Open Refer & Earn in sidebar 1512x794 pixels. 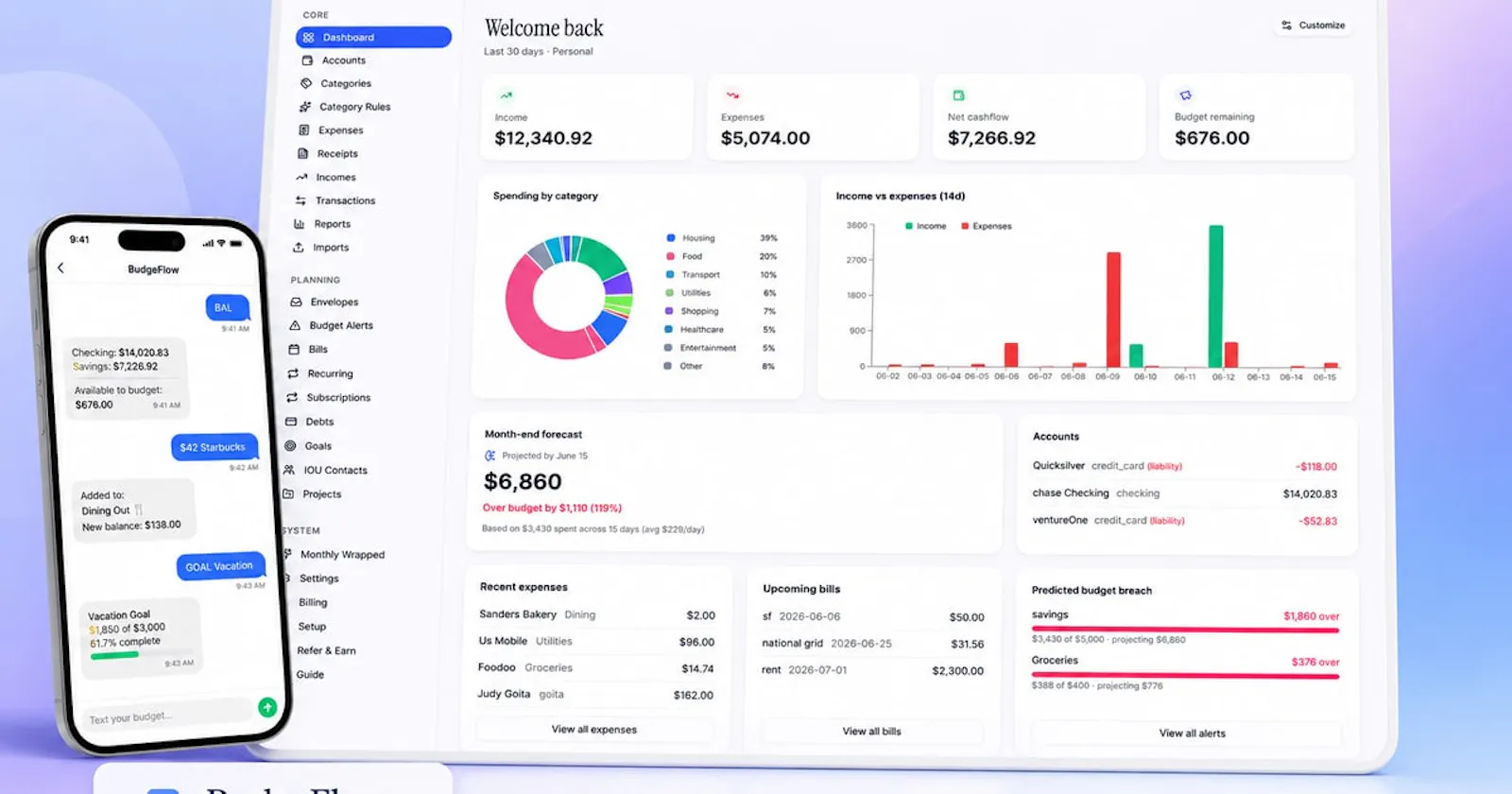(x=326, y=650)
